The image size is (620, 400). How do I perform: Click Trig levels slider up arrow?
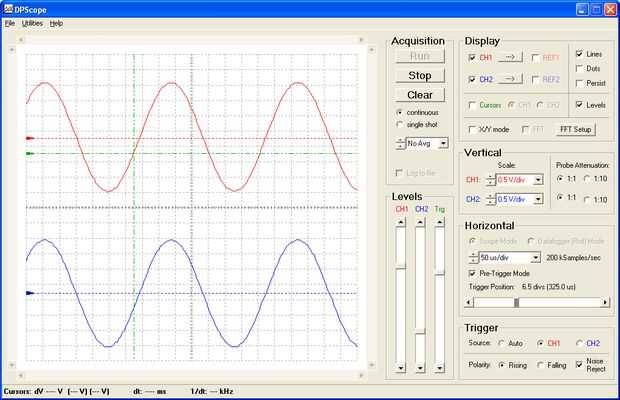point(439,223)
